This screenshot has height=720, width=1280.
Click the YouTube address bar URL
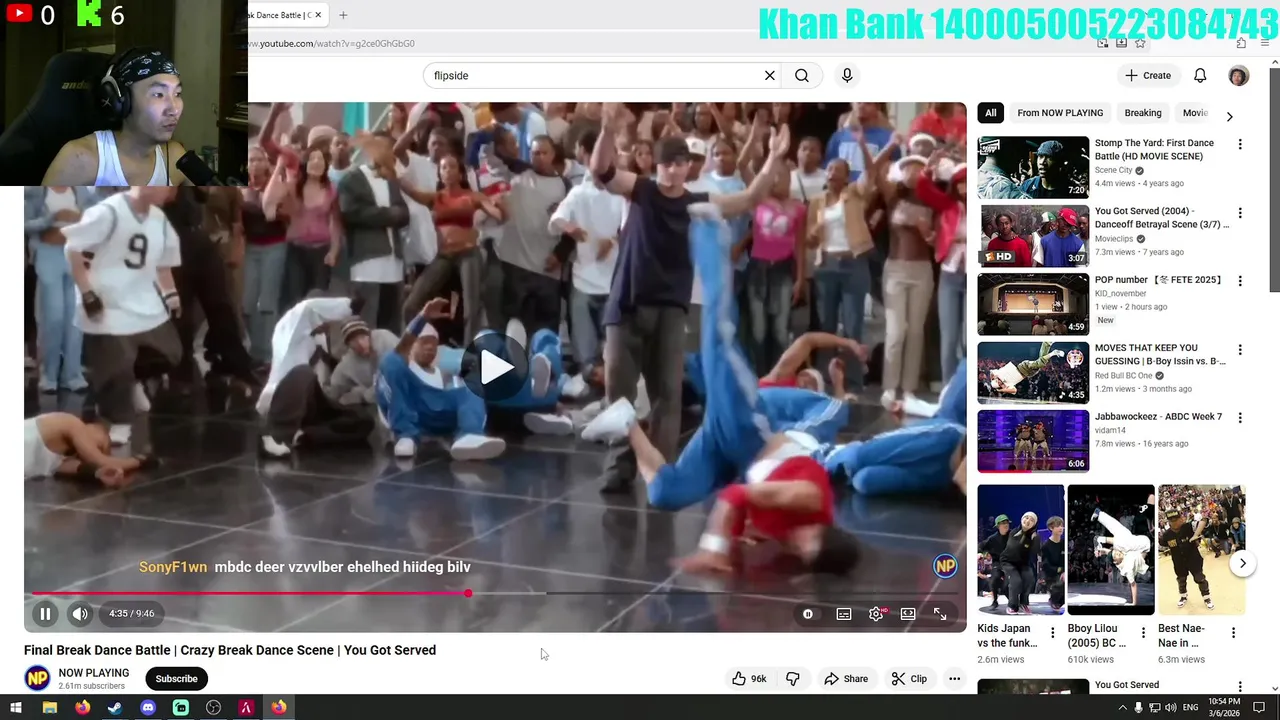point(331,43)
